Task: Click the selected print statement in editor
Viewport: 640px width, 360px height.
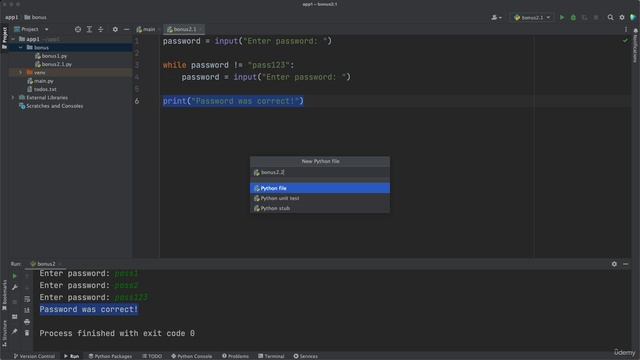Action: 233,101
